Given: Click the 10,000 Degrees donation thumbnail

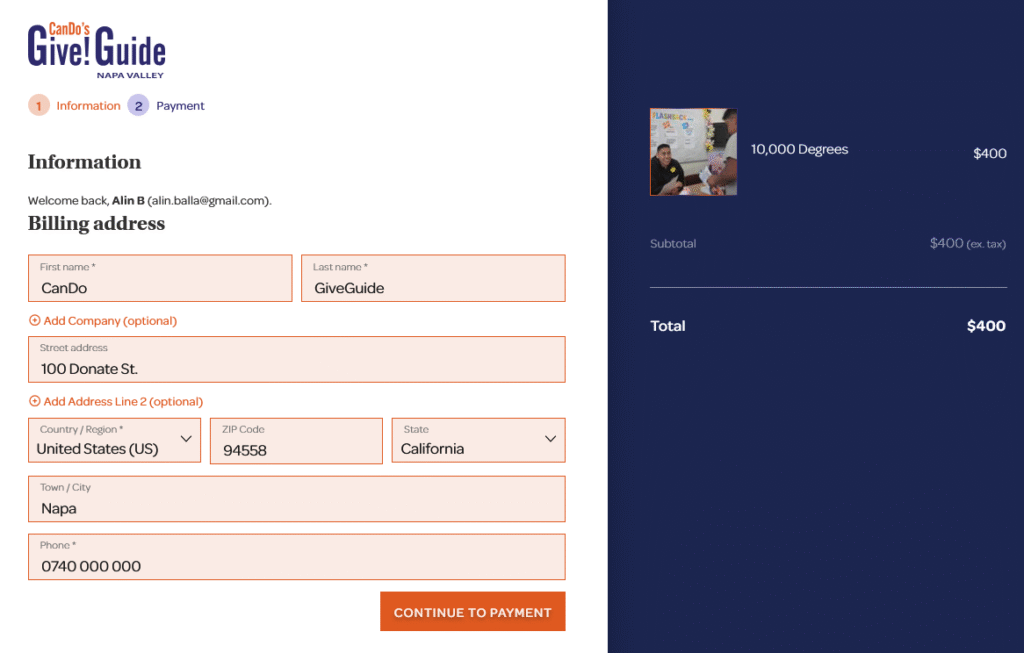Looking at the screenshot, I should click(693, 152).
